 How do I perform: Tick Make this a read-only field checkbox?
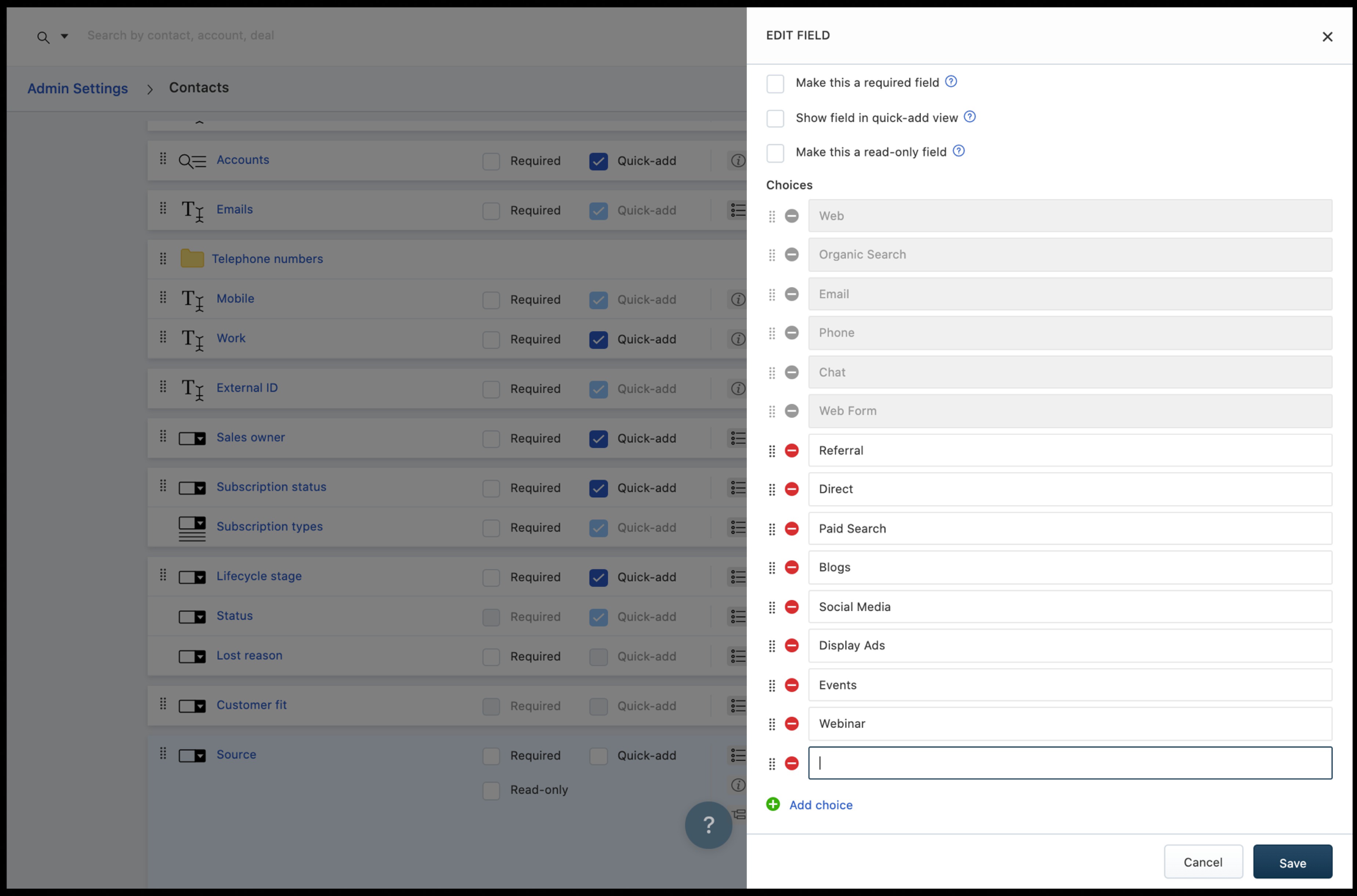point(775,152)
